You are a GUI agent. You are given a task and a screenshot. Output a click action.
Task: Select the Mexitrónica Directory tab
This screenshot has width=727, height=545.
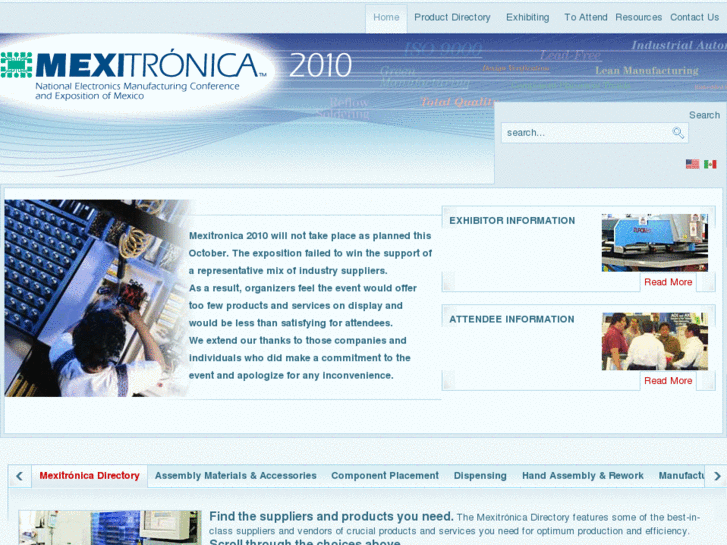click(x=89, y=476)
